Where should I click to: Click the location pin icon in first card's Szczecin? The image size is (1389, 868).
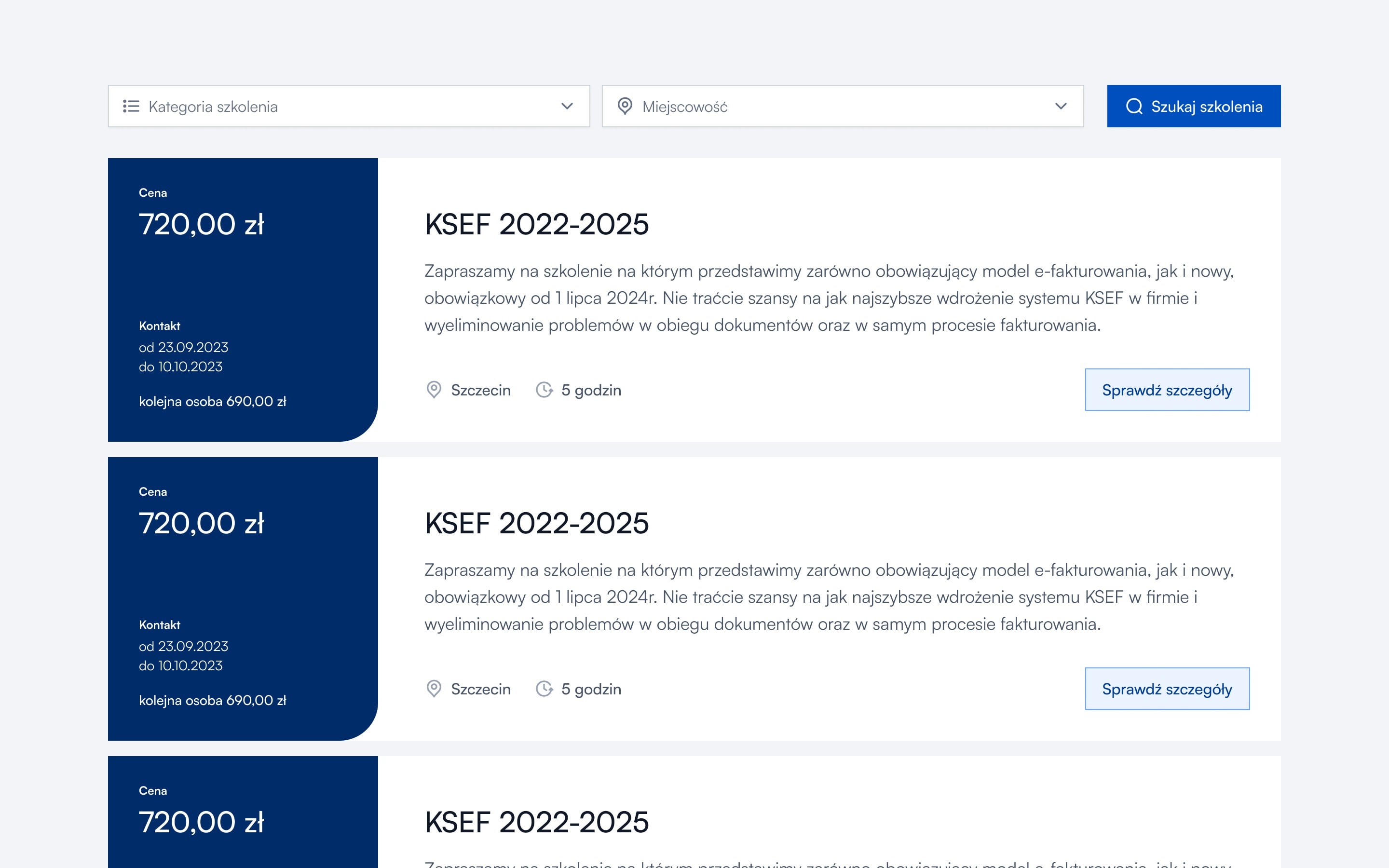coord(434,390)
